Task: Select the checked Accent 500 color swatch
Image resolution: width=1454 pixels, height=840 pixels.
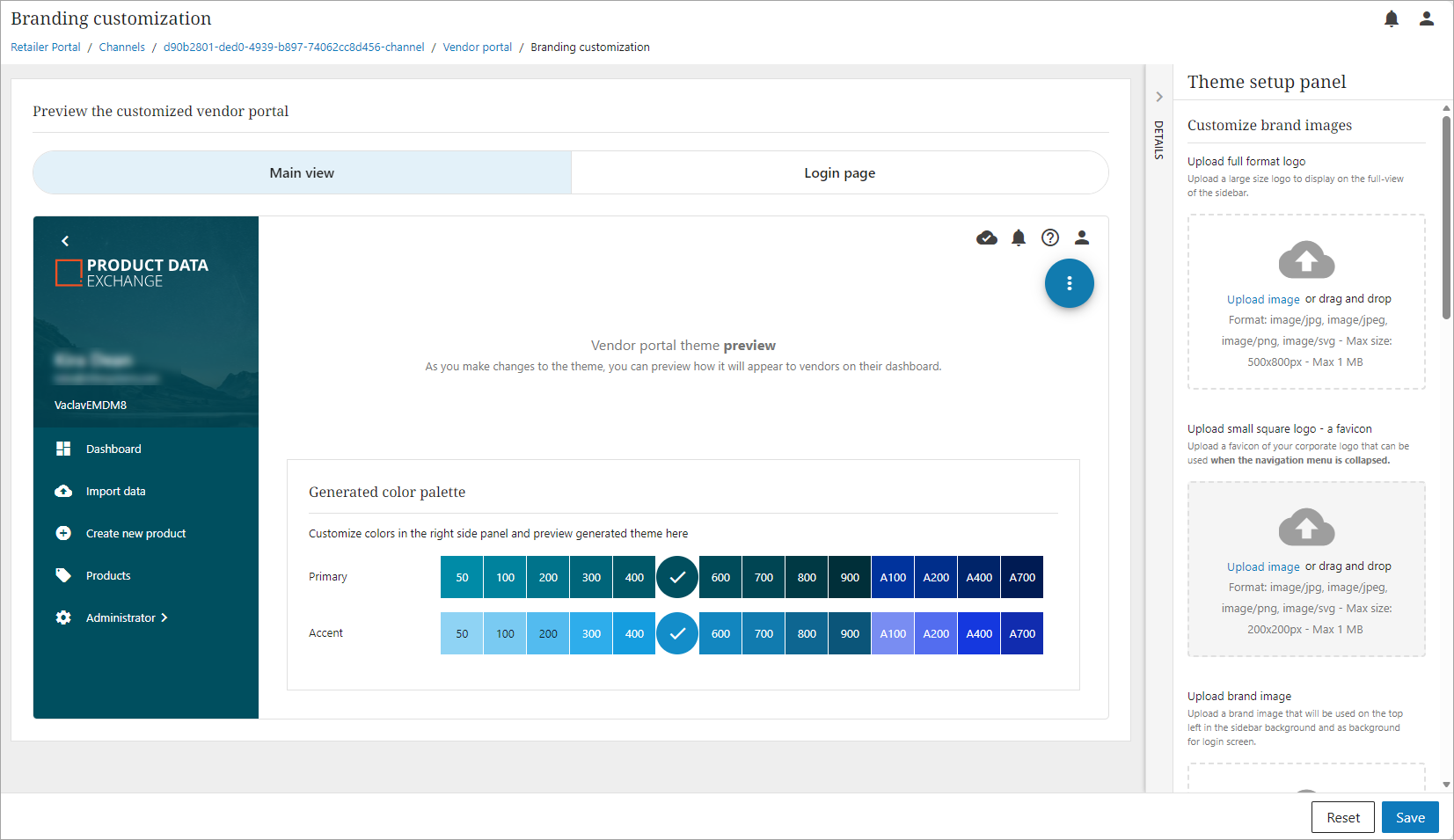Action: point(676,633)
